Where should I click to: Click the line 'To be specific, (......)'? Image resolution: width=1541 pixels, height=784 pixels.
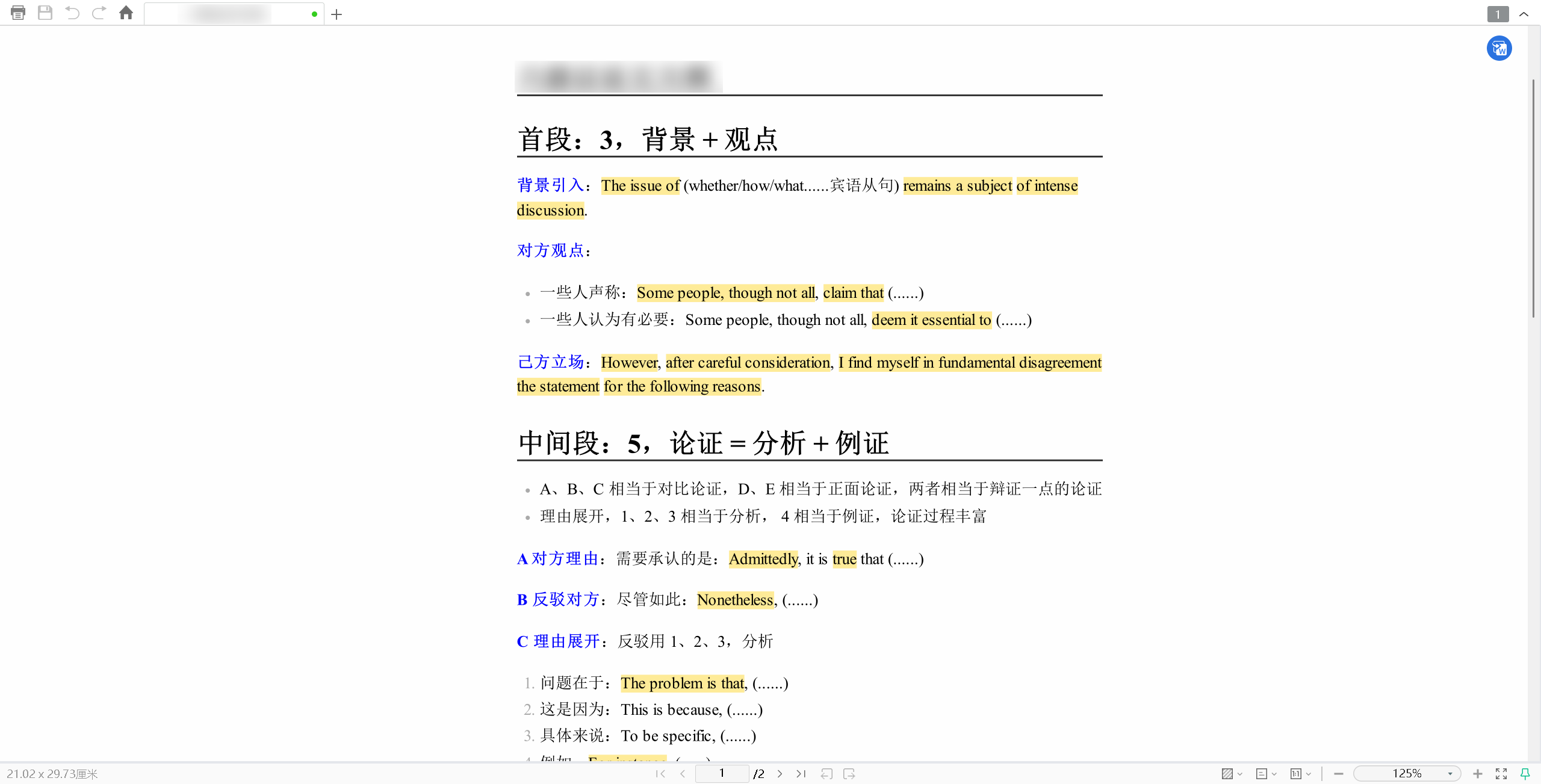[689, 736]
